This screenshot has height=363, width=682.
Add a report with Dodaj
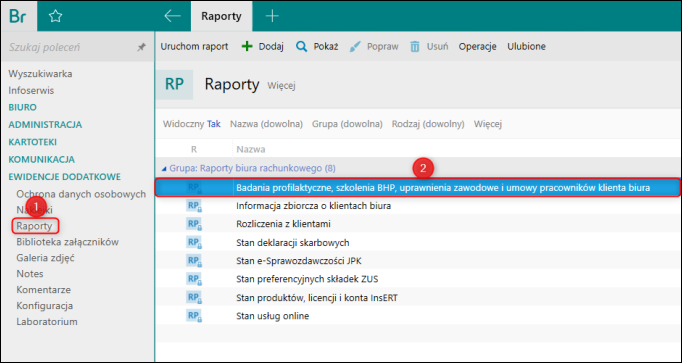tap(263, 47)
